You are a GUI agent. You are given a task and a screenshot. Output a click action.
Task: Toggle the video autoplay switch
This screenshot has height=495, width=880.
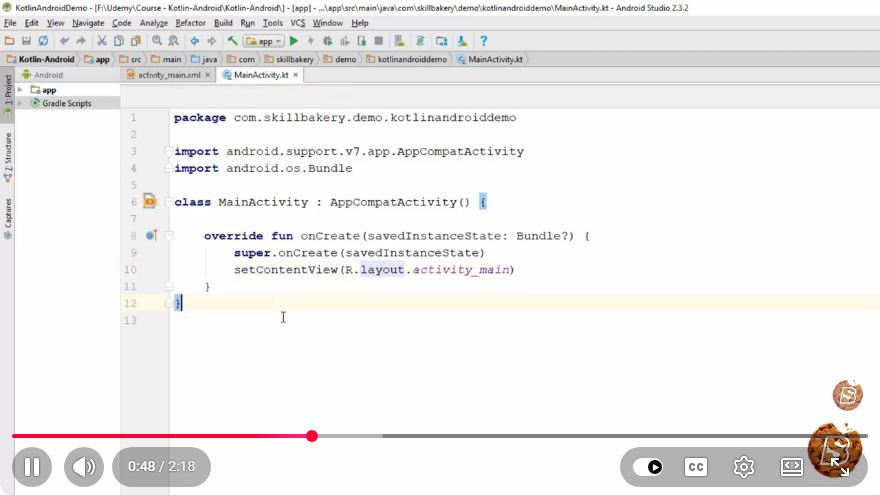[x=648, y=467]
